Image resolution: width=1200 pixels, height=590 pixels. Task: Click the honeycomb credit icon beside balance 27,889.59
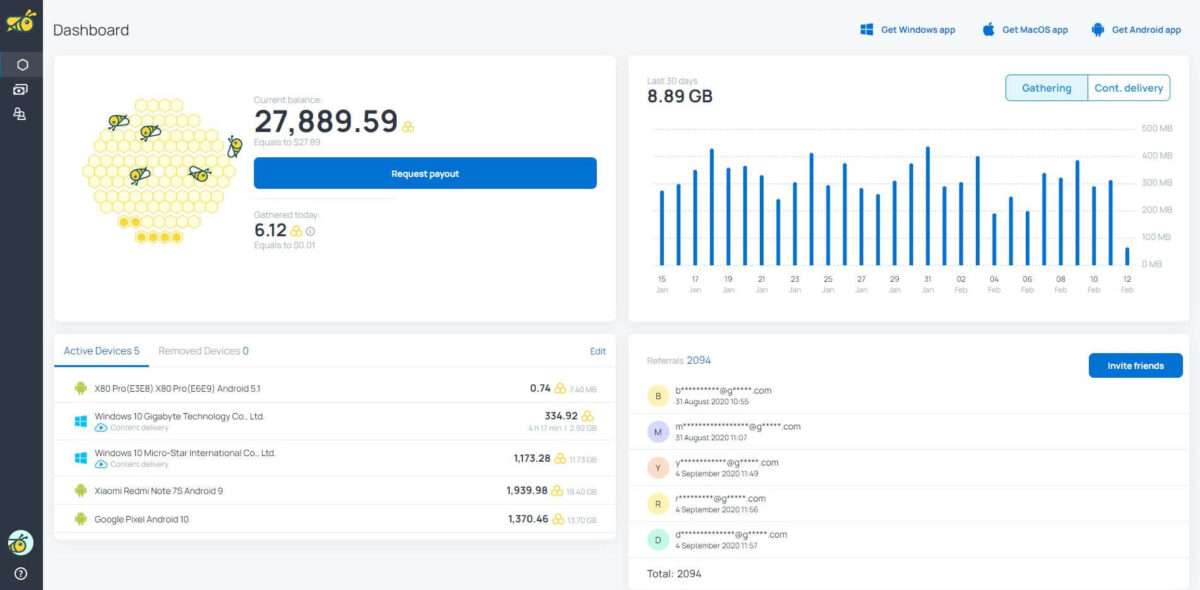click(x=408, y=126)
